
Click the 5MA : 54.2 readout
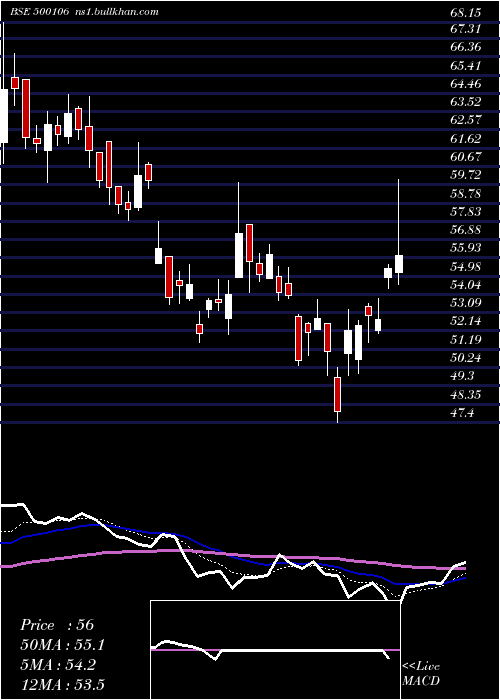58,665
